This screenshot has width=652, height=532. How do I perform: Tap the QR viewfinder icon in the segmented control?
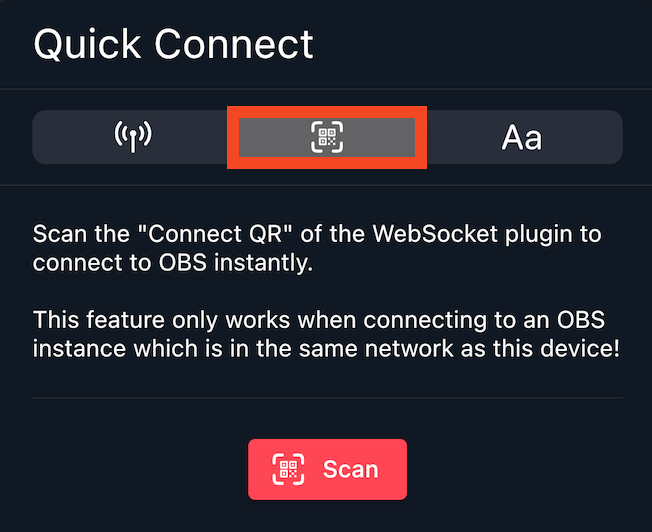click(327, 137)
